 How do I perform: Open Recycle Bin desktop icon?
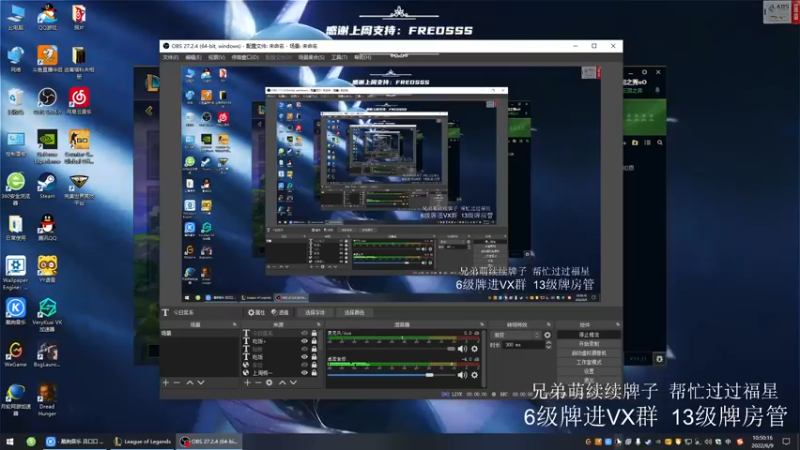point(15,102)
